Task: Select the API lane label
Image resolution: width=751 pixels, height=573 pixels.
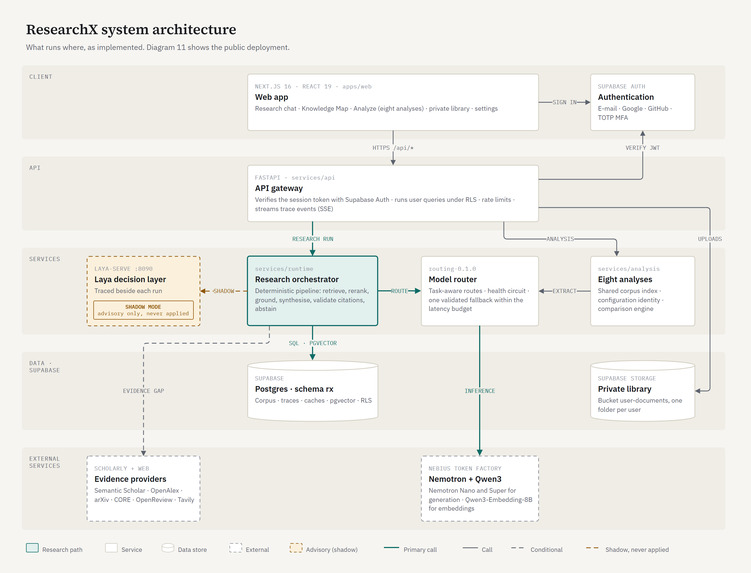Action: click(x=34, y=168)
